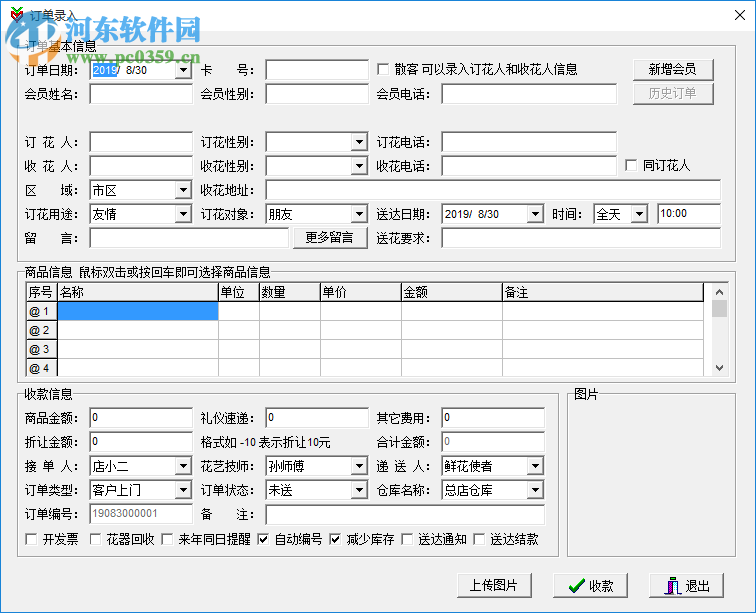Uncheck the 自动编号 checkbox
The image size is (756, 613).
(x=263, y=539)
